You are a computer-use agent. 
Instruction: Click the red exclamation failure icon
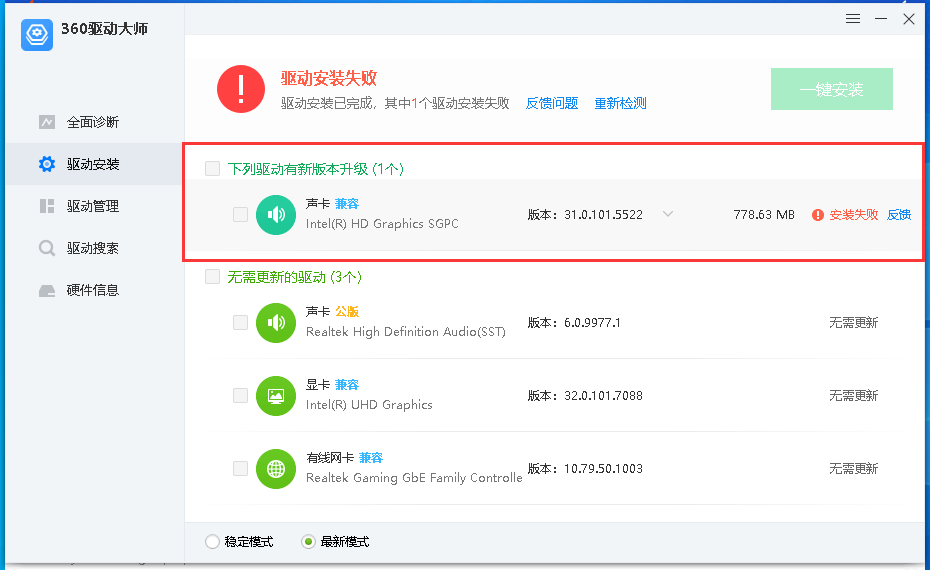(x=241, y=89)
